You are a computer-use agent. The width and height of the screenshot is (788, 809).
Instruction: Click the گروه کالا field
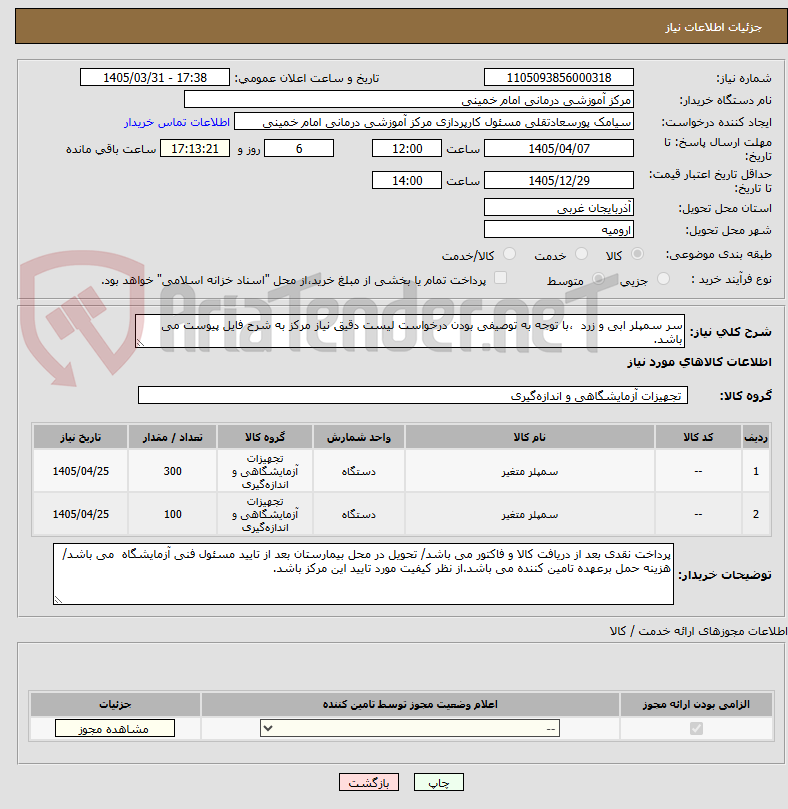pos(412,395)
